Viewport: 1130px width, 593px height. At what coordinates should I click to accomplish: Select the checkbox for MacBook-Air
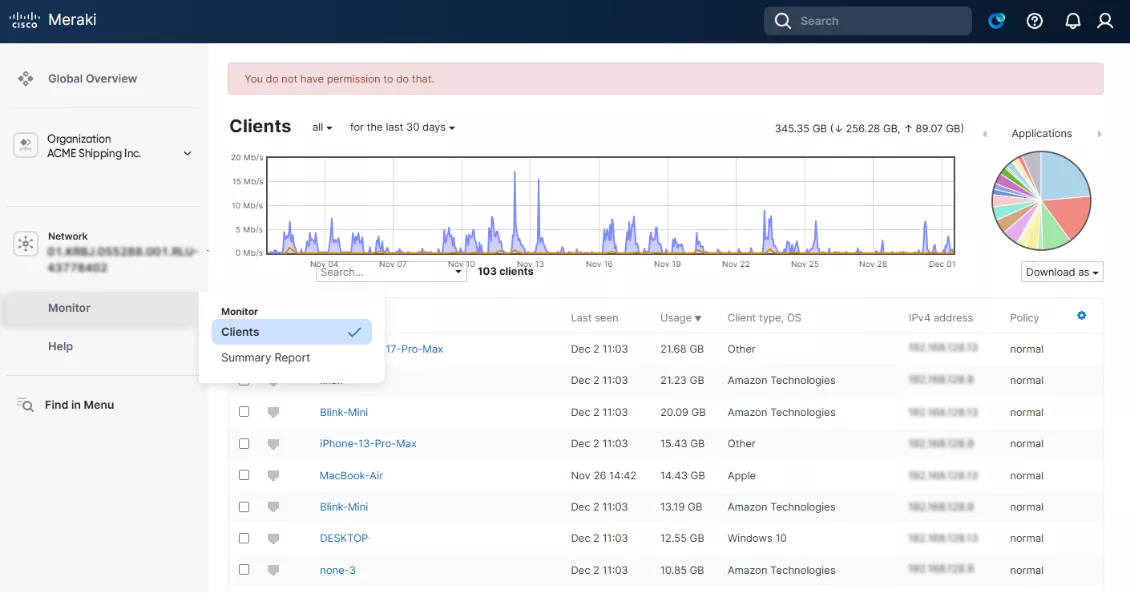244,475
